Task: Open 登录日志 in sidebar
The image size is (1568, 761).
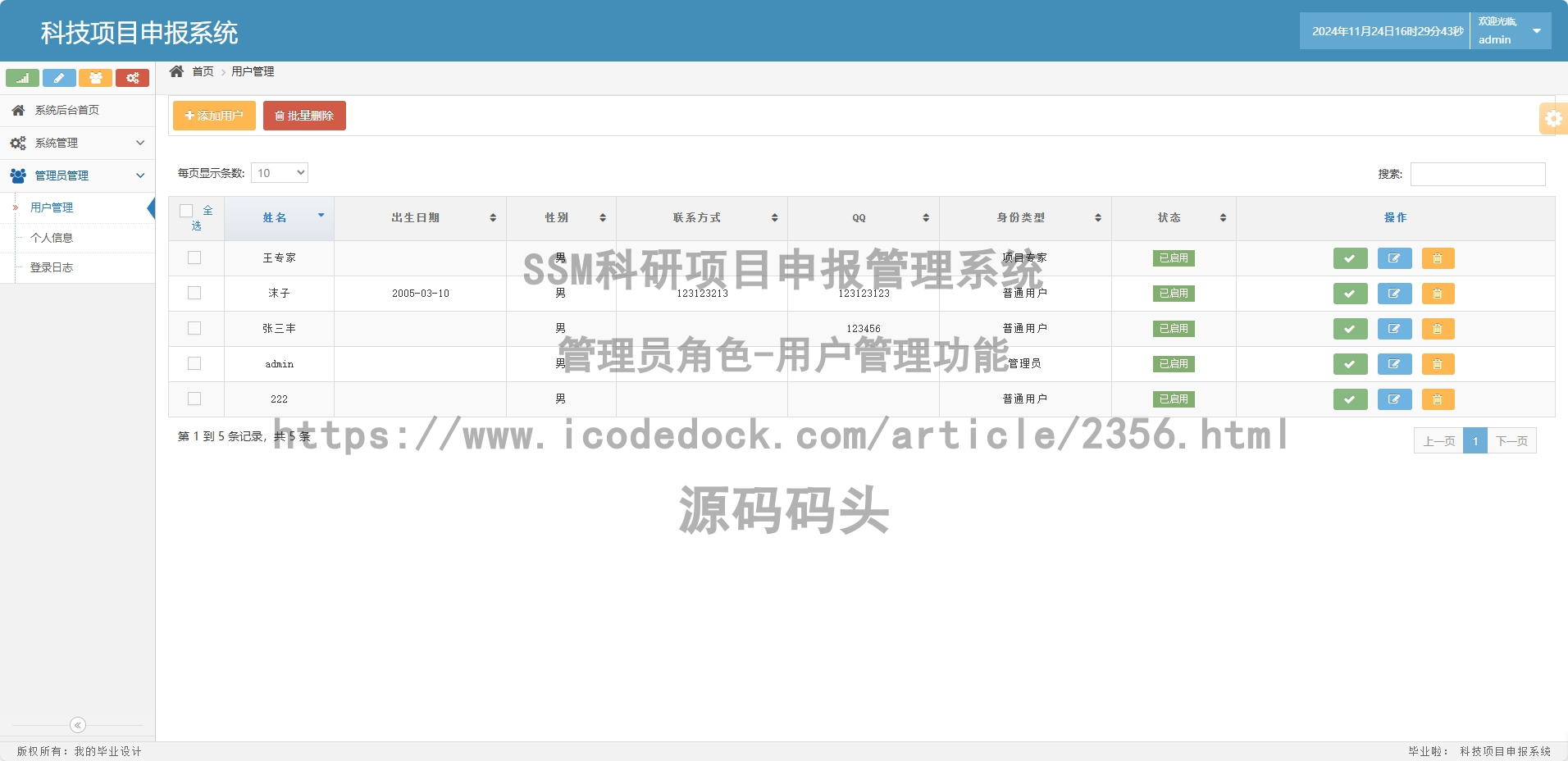Action: click(x=52, y=267)
